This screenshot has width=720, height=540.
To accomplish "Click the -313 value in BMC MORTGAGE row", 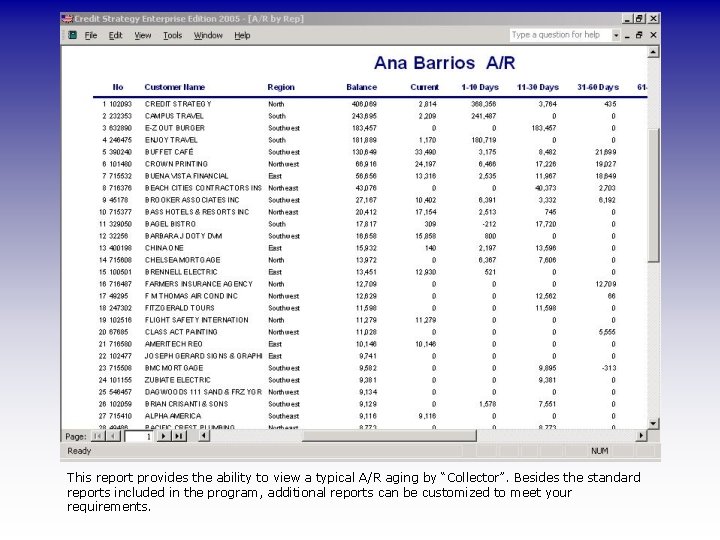I will tap(609, 368).
